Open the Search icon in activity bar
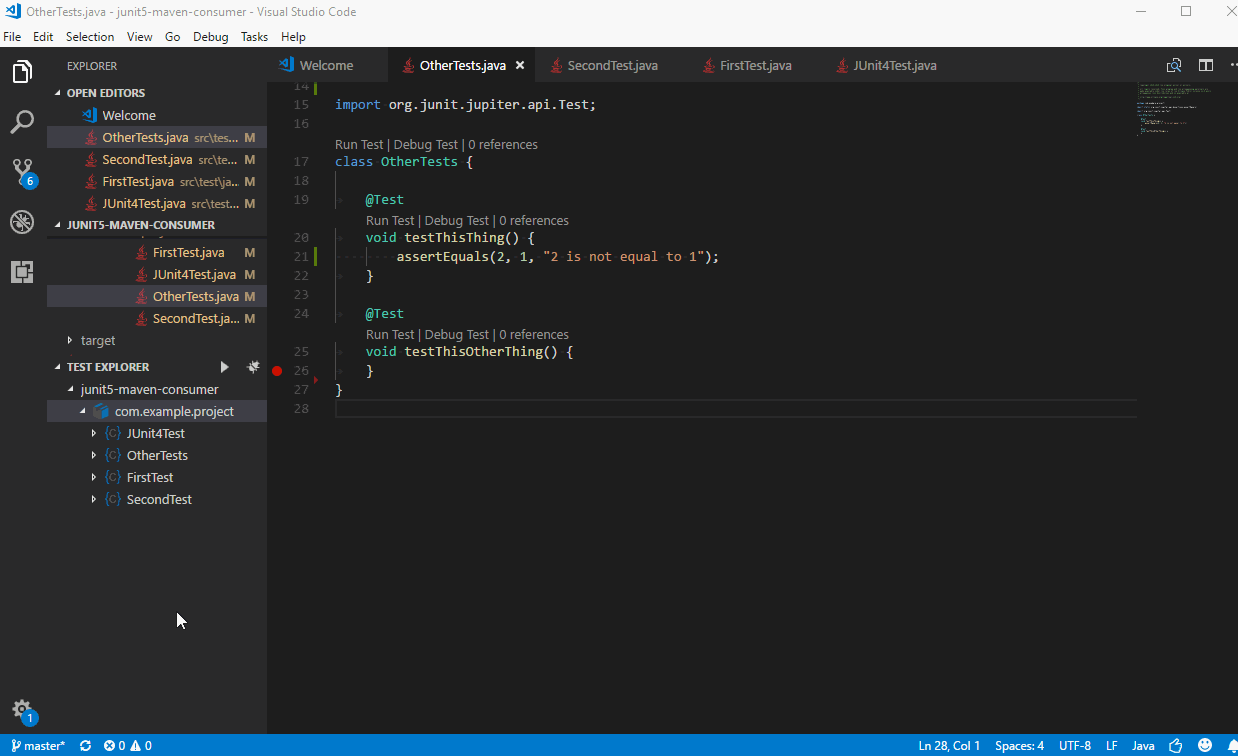This screenshot has width=1238, height=756. click(x=22, y=122)
